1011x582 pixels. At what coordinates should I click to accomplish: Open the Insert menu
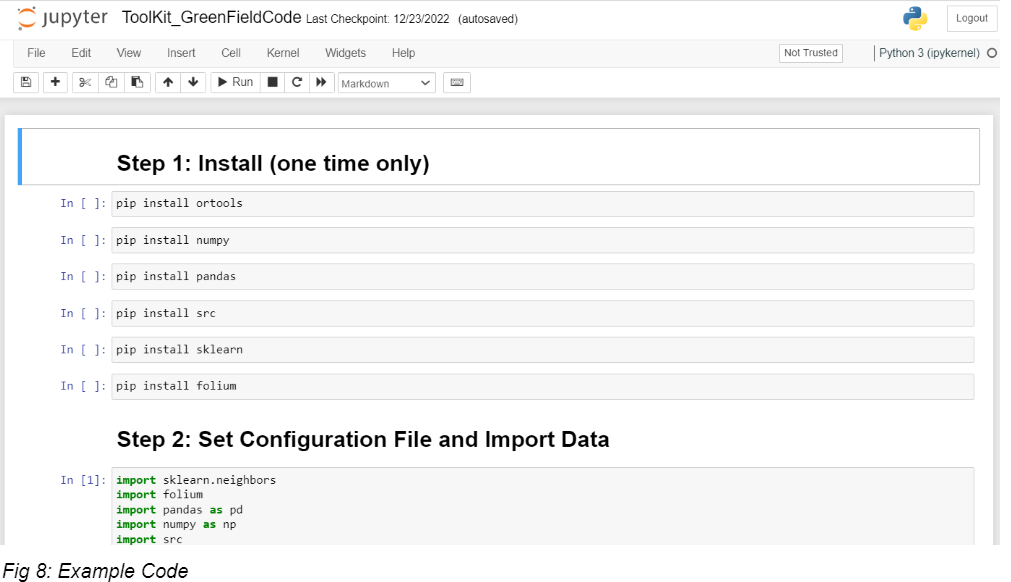(x=181, y=53)
